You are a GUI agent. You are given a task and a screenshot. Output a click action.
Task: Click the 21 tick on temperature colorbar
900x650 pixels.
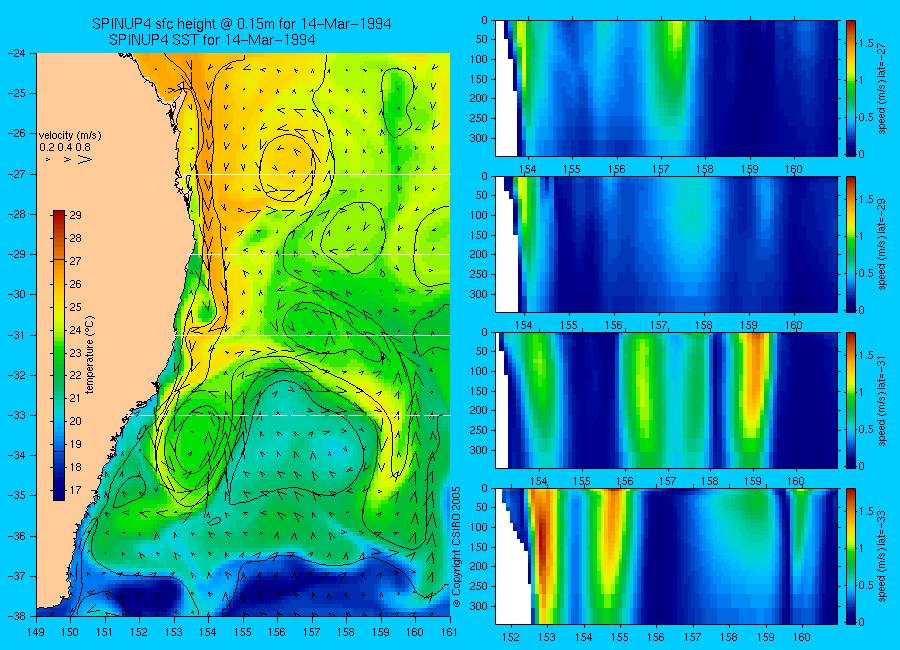pos(75,398)
